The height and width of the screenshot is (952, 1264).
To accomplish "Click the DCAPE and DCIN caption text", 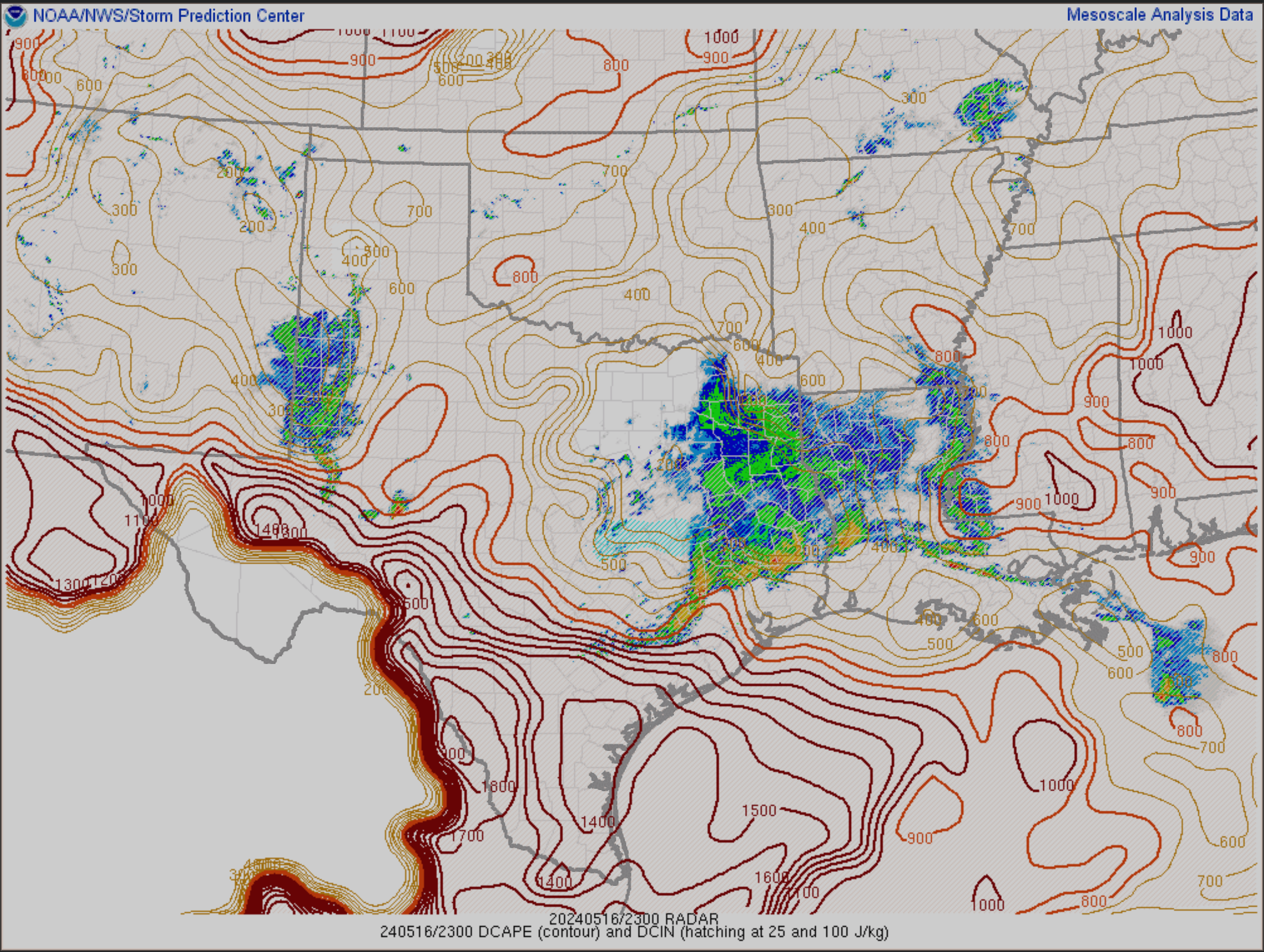I will (634, 932).
